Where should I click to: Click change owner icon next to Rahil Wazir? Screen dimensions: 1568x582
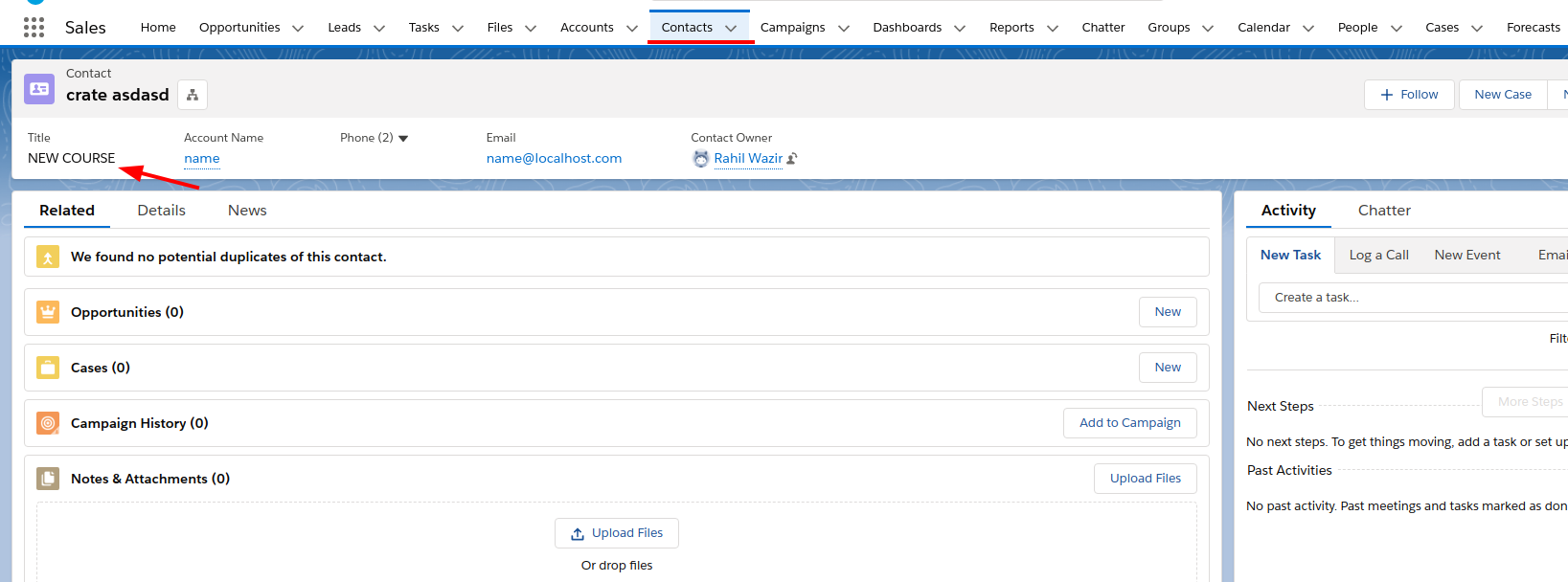click(x=792, y=159)
